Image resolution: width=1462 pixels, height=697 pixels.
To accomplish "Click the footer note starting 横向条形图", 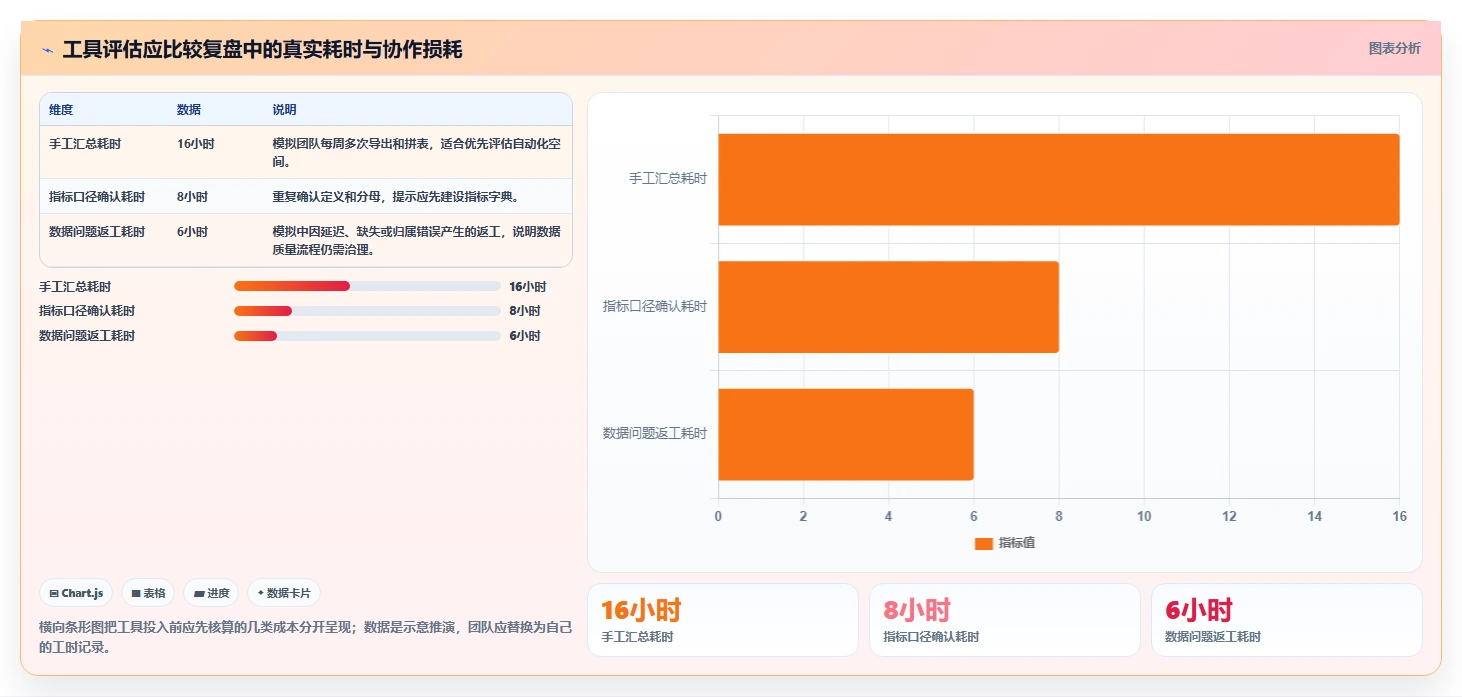I will [x=305, y=637].
